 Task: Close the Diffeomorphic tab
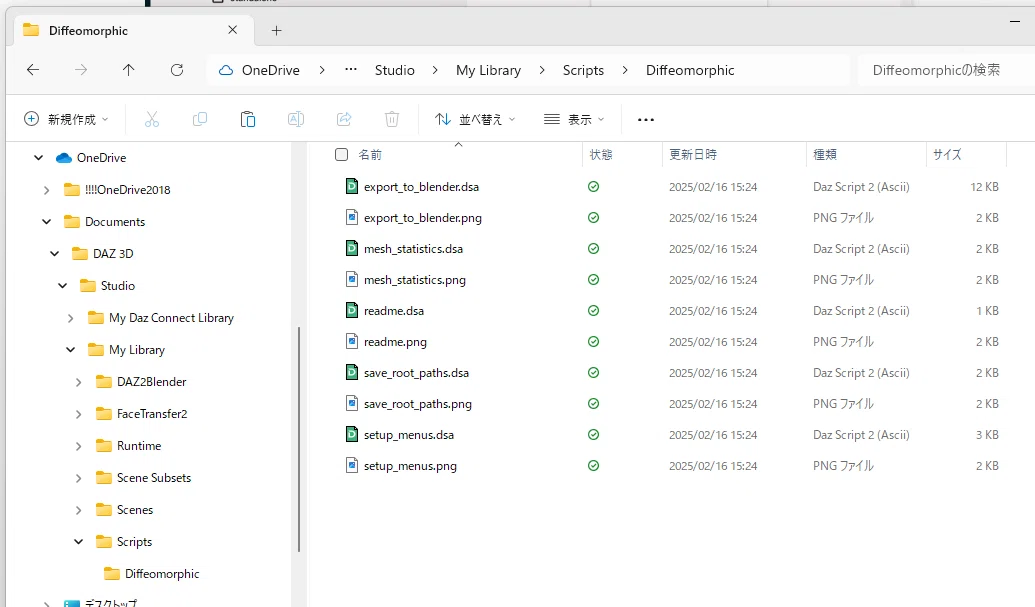click(x=232, y=30)
